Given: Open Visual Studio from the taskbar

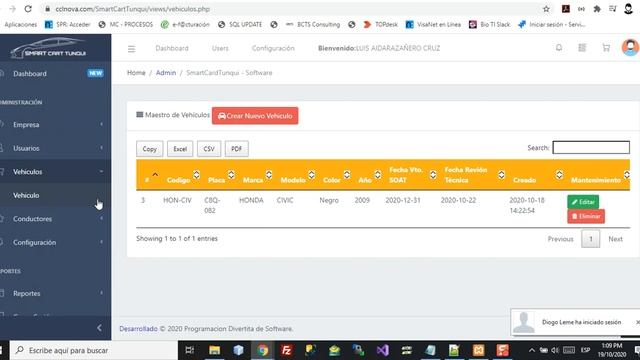Looking at the screenshot, I should [x=382, y=350].
